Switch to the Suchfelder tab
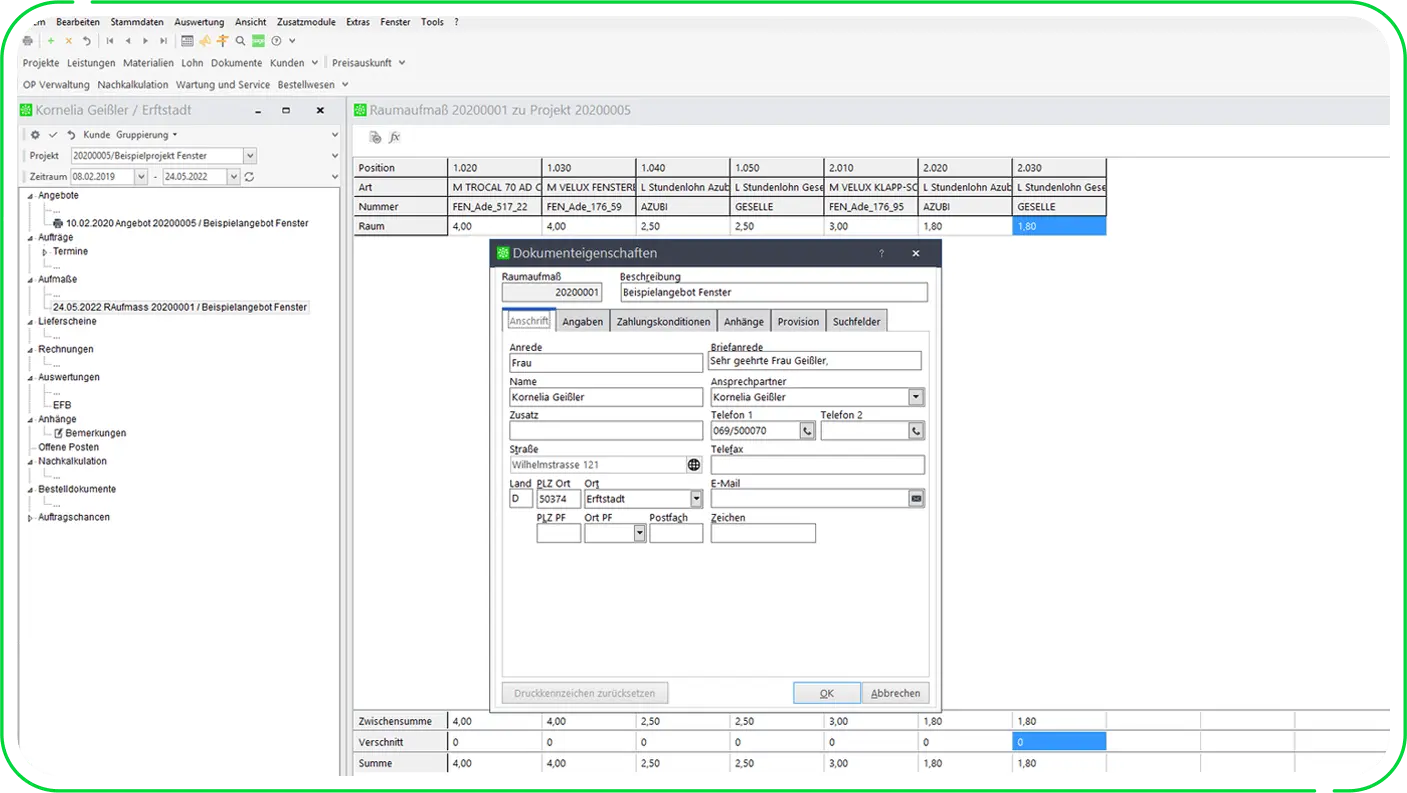Viewport: 1407px width, 793px height. [857, 321]
